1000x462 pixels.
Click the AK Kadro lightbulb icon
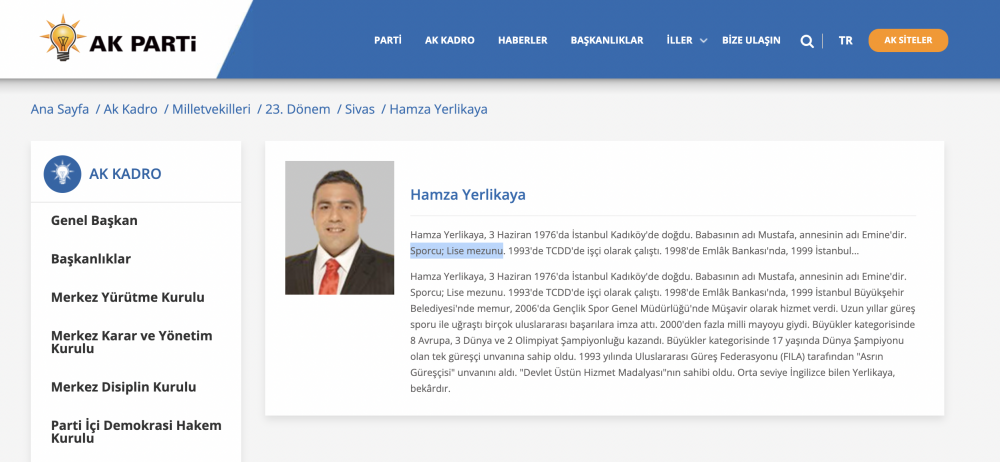coord(62,174)
